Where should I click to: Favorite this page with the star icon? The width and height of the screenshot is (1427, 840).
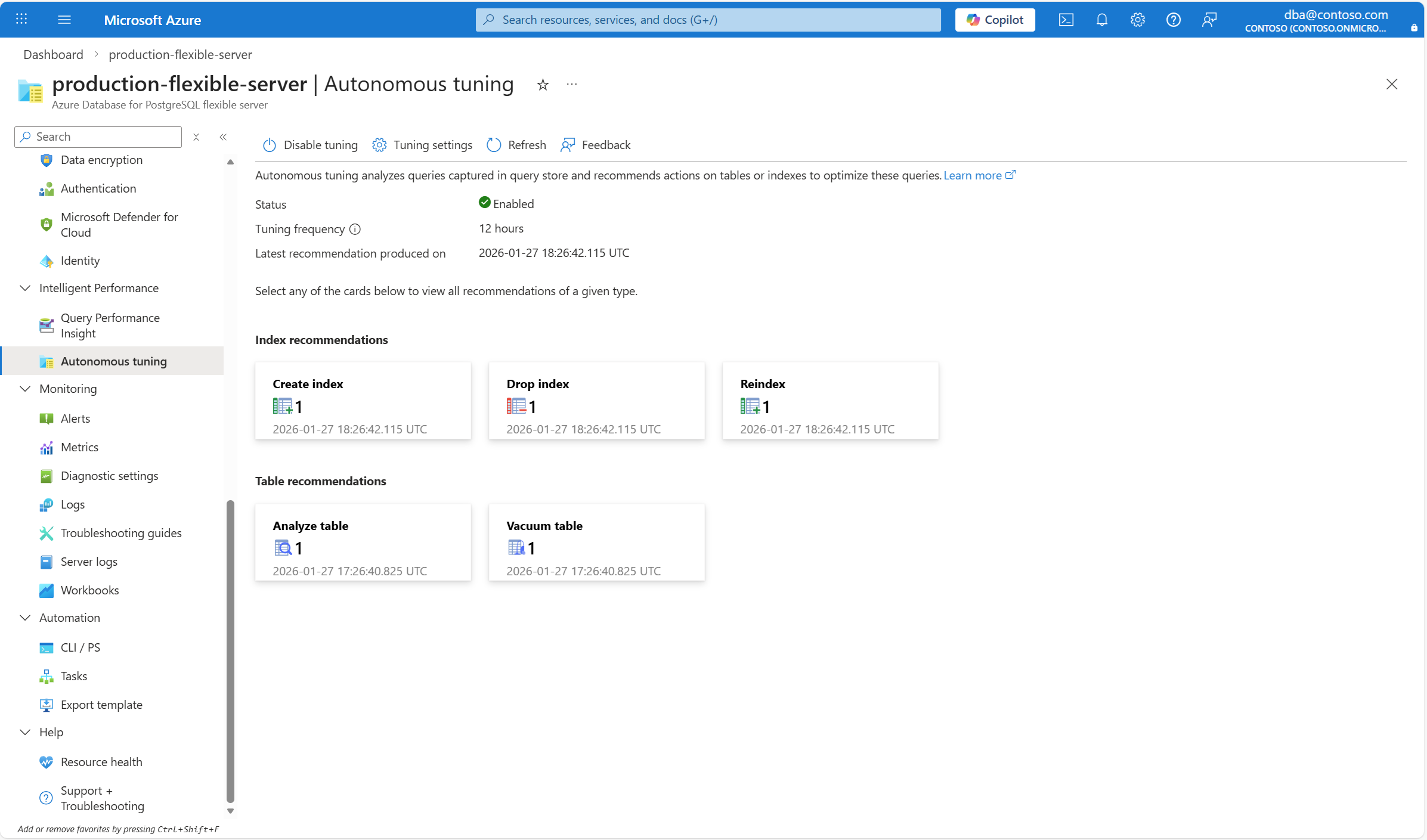pyautogui.click(x=542, y=85)
